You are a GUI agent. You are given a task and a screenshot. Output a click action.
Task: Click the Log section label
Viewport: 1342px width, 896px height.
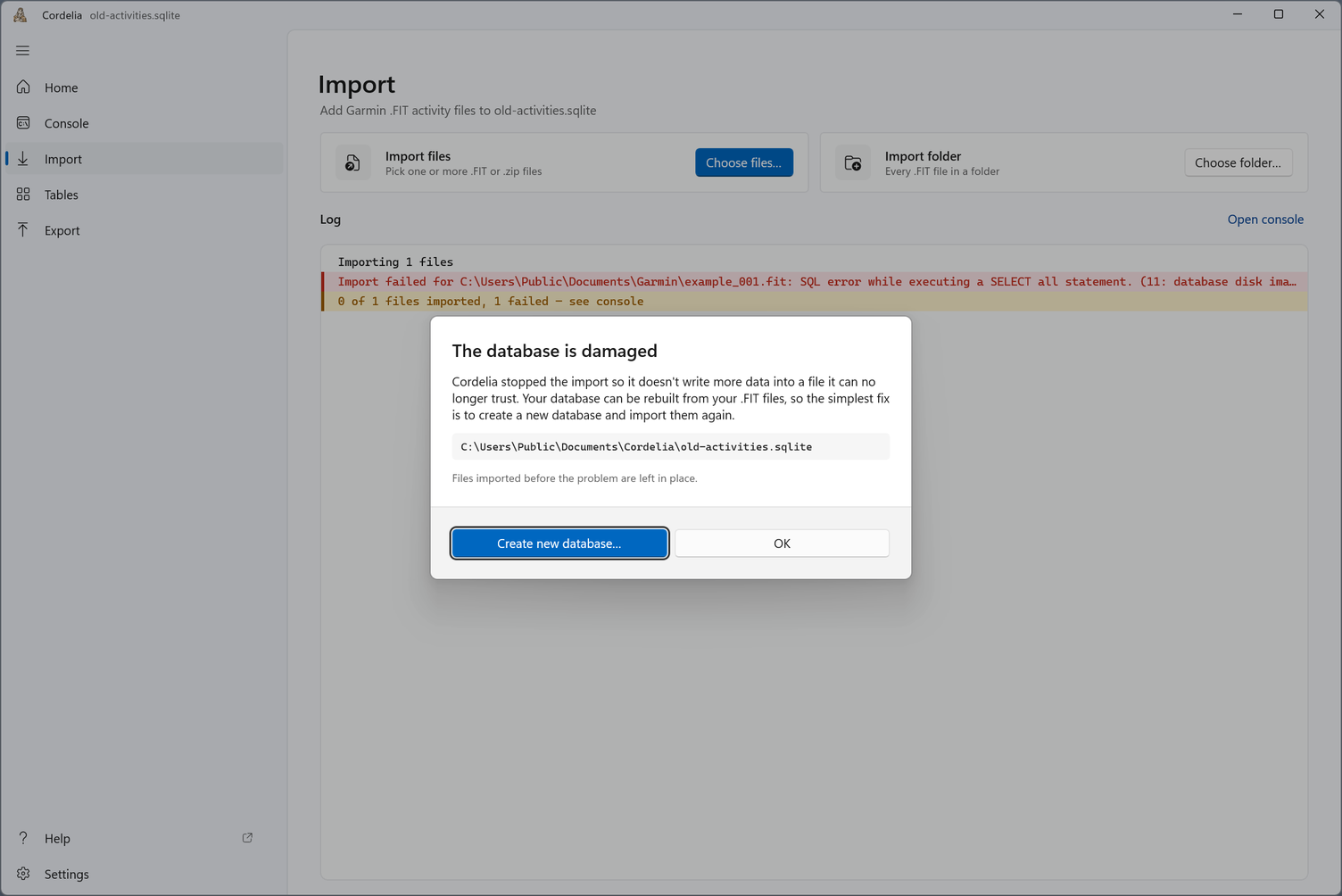(x=330, y=220)
